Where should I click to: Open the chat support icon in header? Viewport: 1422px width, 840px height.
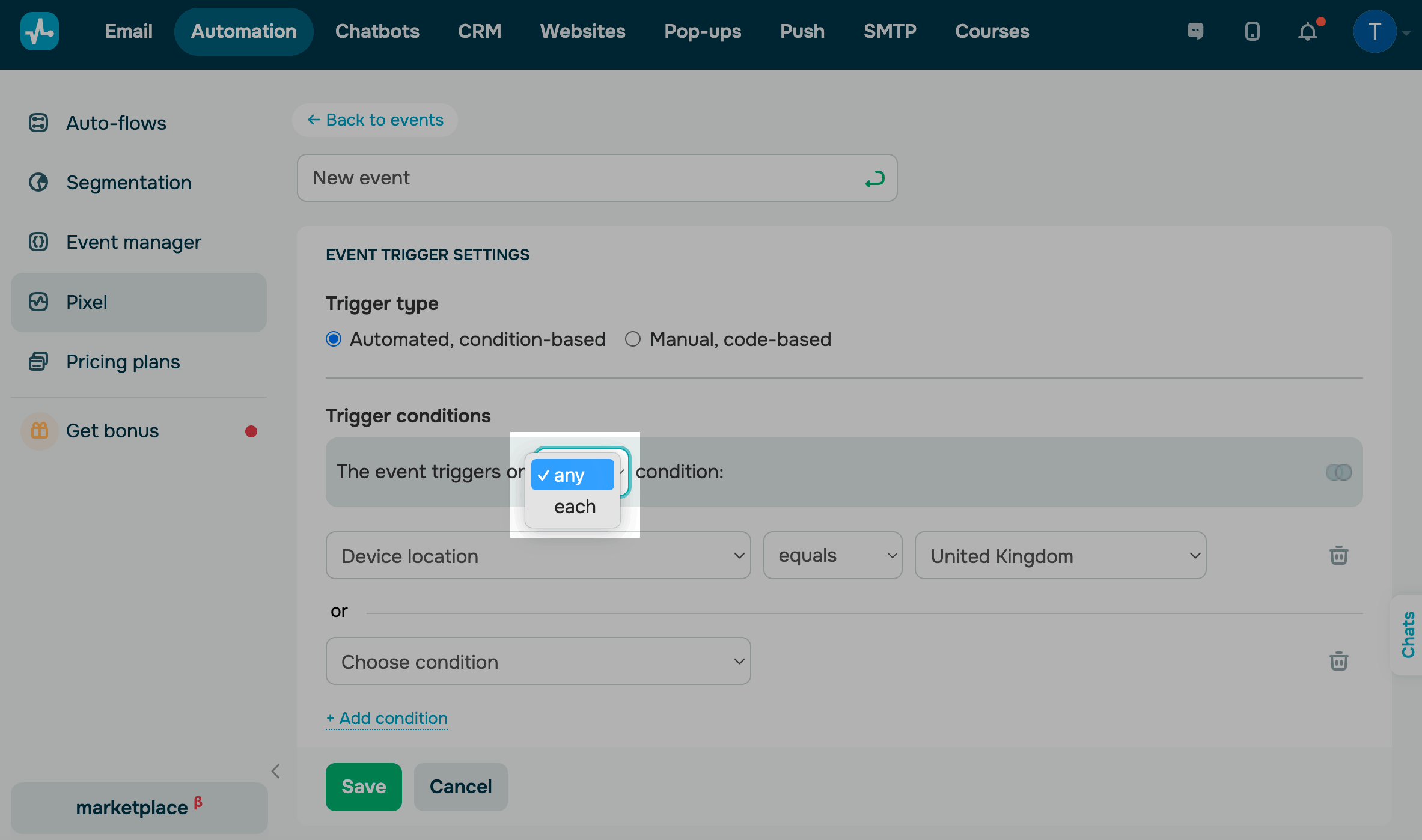point(1195,31)
